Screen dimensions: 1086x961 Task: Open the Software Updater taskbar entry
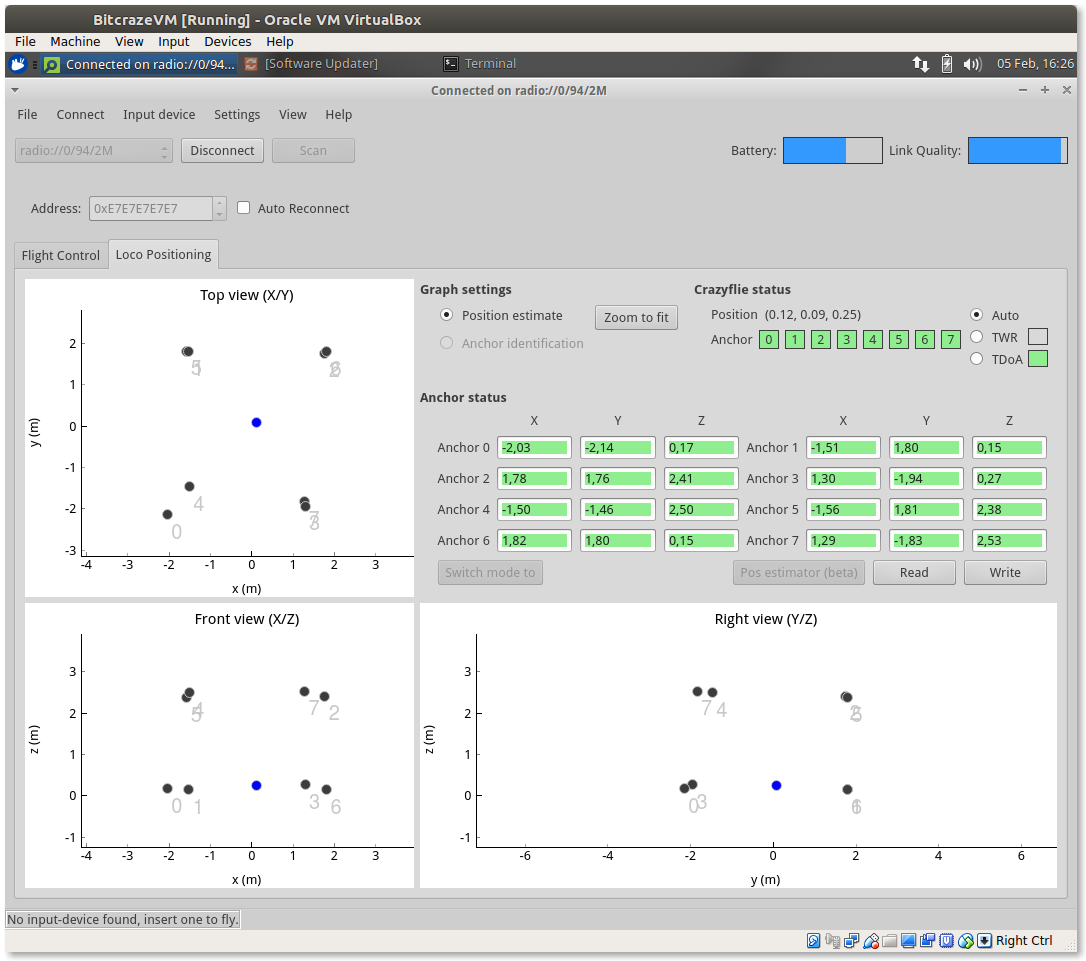312,64
